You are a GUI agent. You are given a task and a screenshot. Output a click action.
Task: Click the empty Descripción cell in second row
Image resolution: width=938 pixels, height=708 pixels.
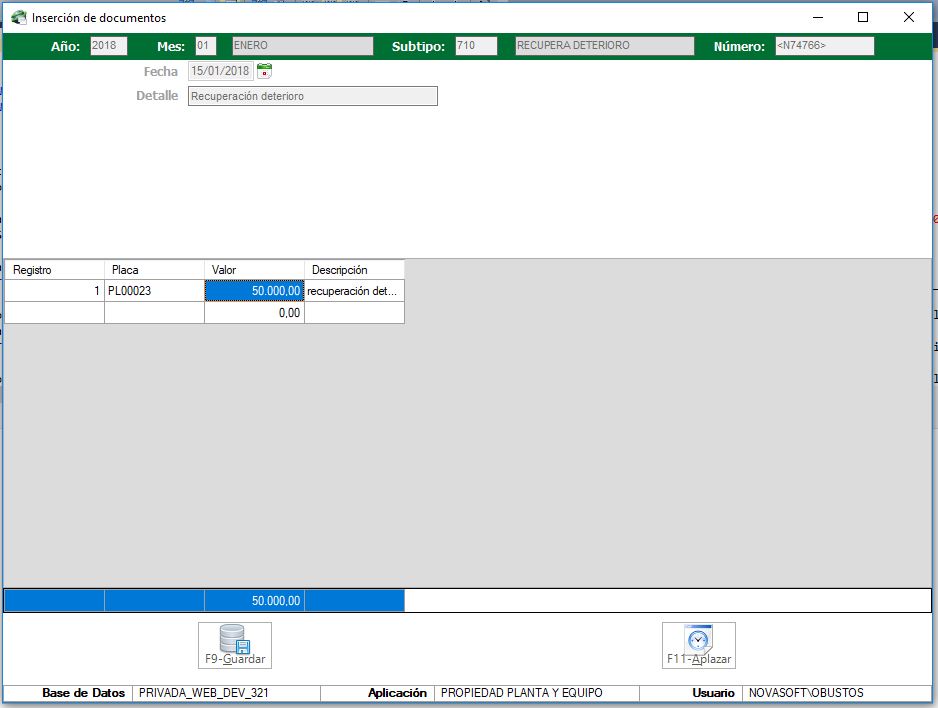pyautogui.click(x=354, y=313)
